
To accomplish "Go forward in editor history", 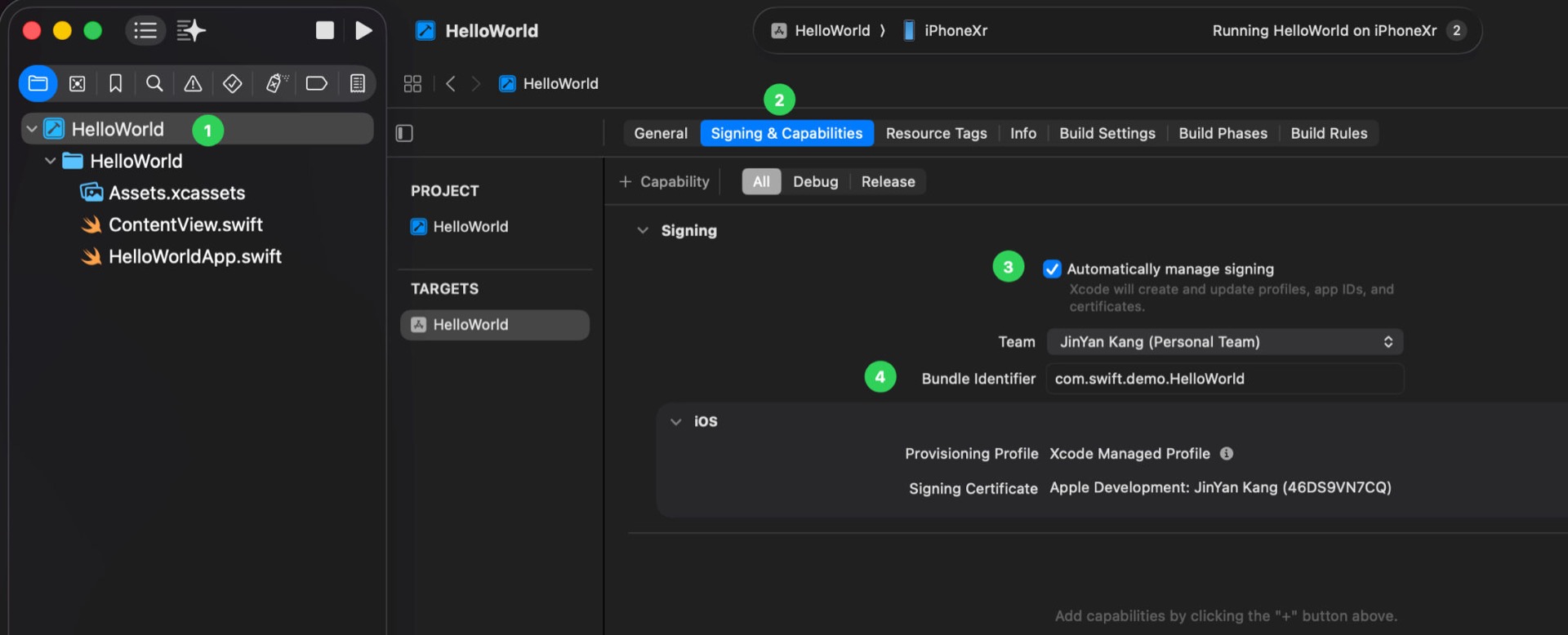I will coord(476,83).
